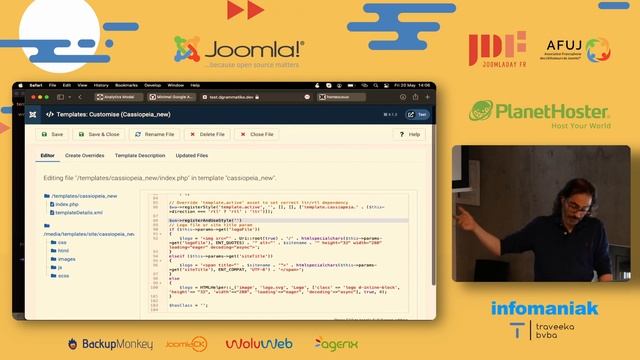Expand the html folder
Image resolution: width=640 pixels, height=360 pixels.
click(60, 251)
